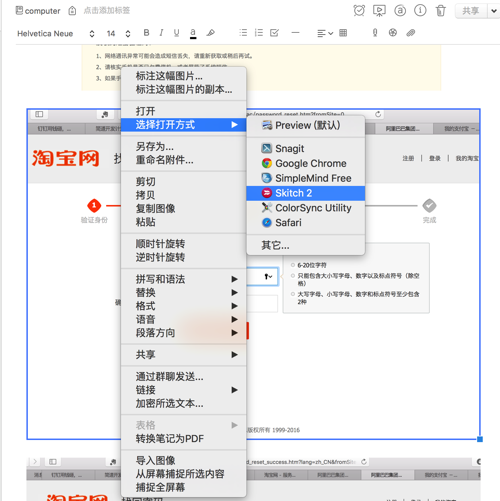This screenshot has height=501, width=500.
Task: Choose 其它... in open-with submenu
Action: 306,246
